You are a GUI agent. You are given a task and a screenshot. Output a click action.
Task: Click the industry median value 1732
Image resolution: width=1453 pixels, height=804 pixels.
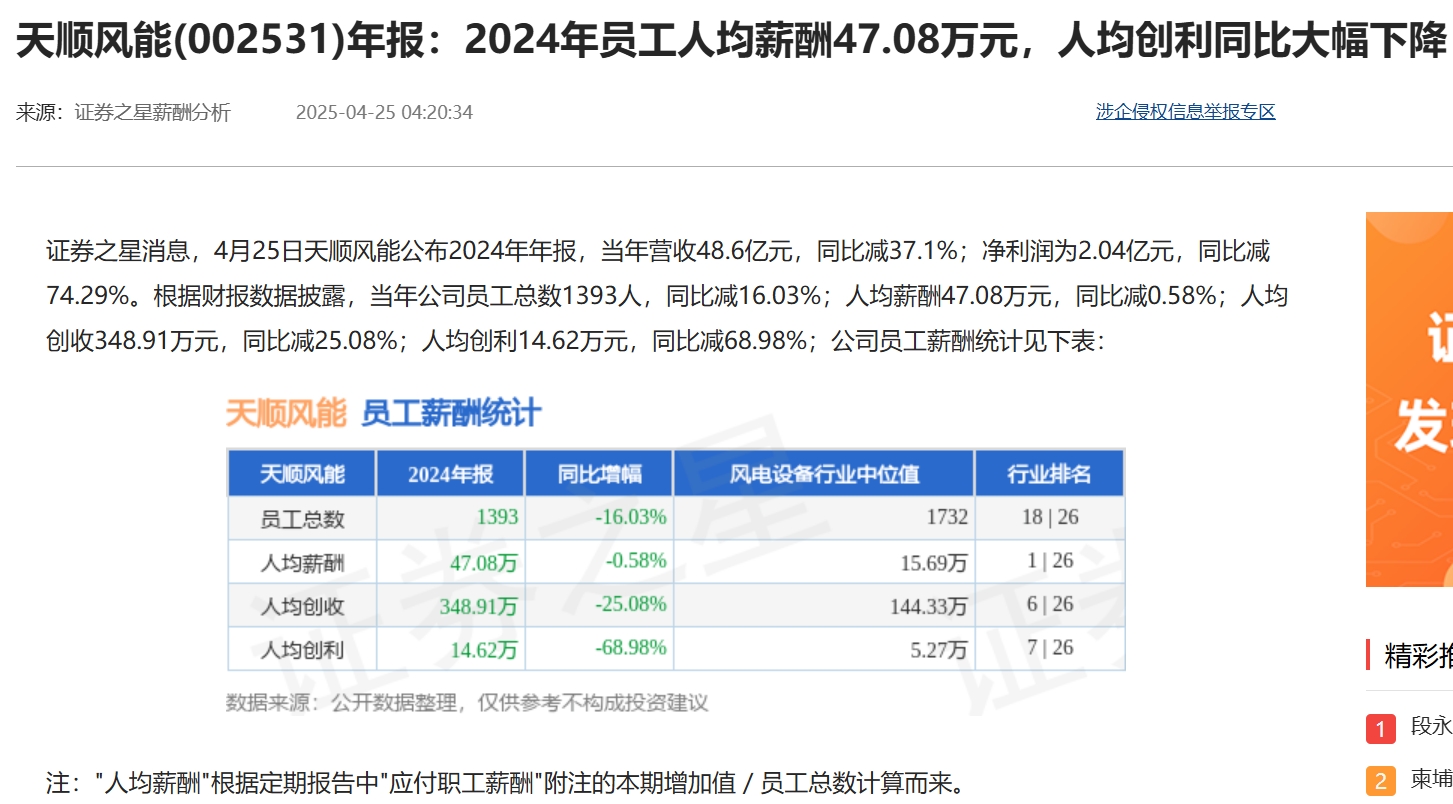coord(947,517)
